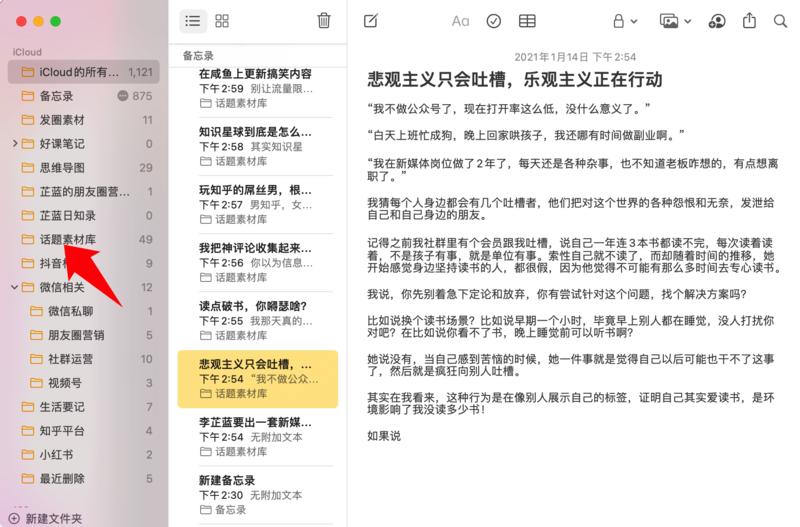The image size is (800, 527).
Task: Open the 芷蓝日知录 folder
Action: [x=84, y=215]
